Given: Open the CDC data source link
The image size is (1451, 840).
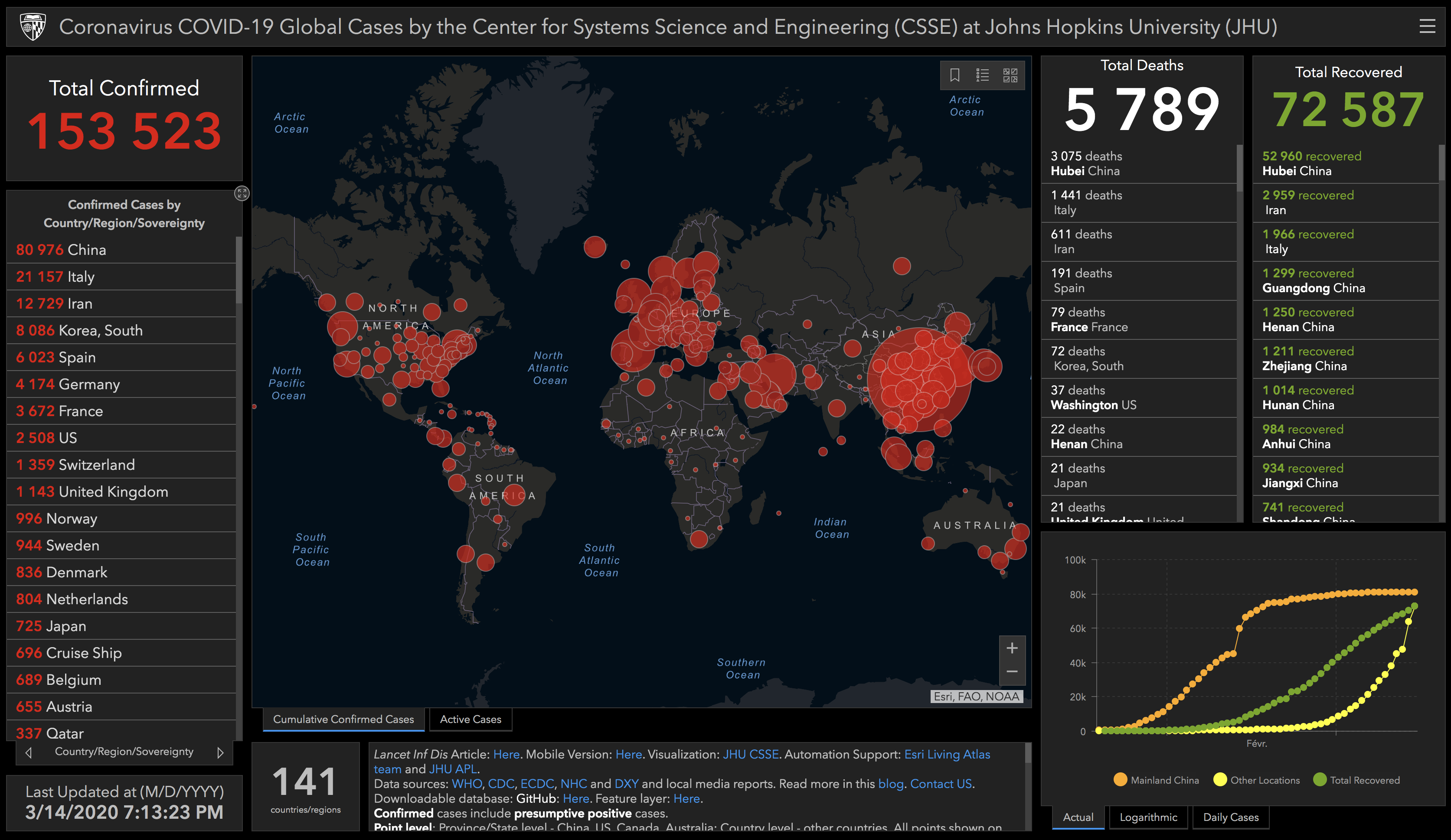Looking at the screenshot, I should point(501,784).
